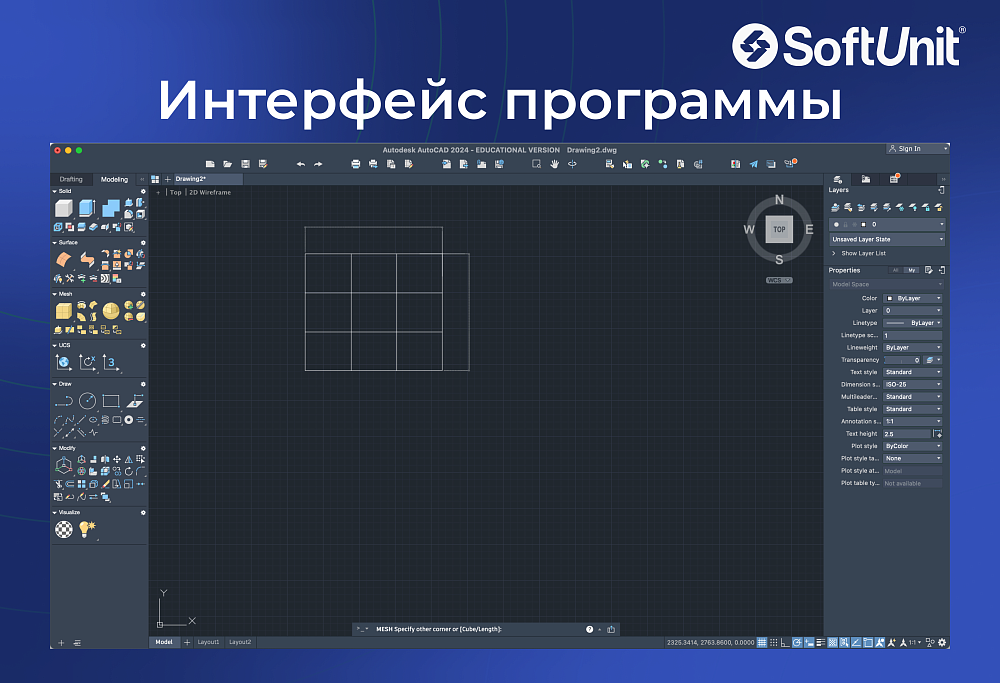
Task: Select the Network Surface tool
Action: coord(63,259)
